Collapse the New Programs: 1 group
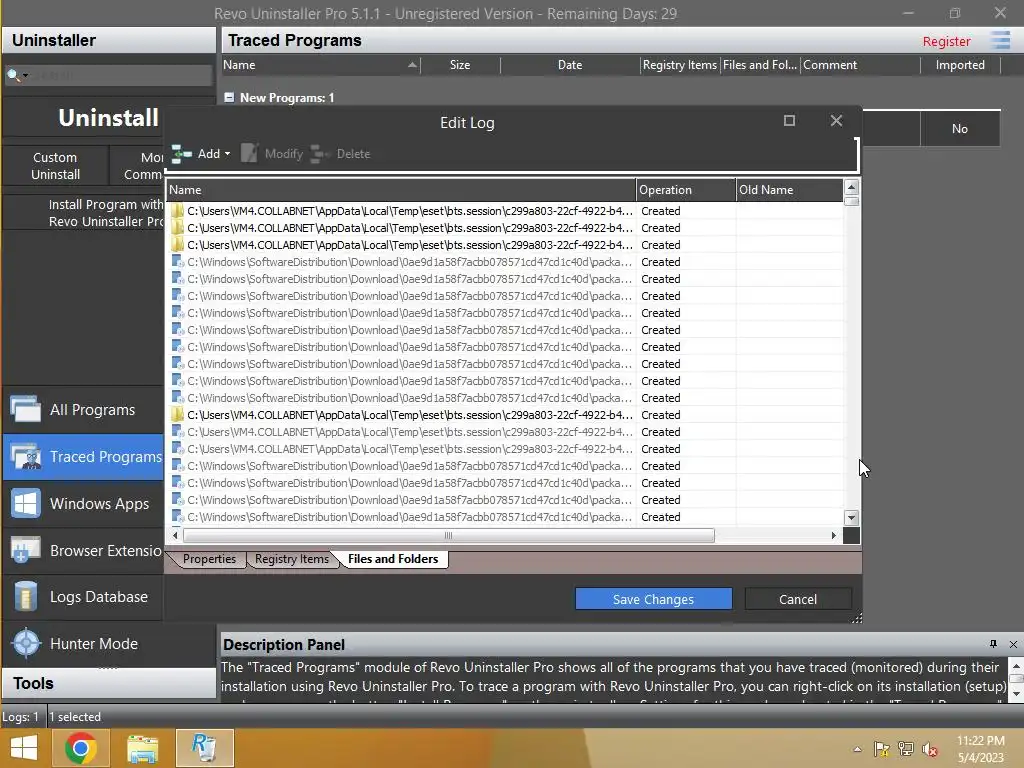 (x=229, y=97)
